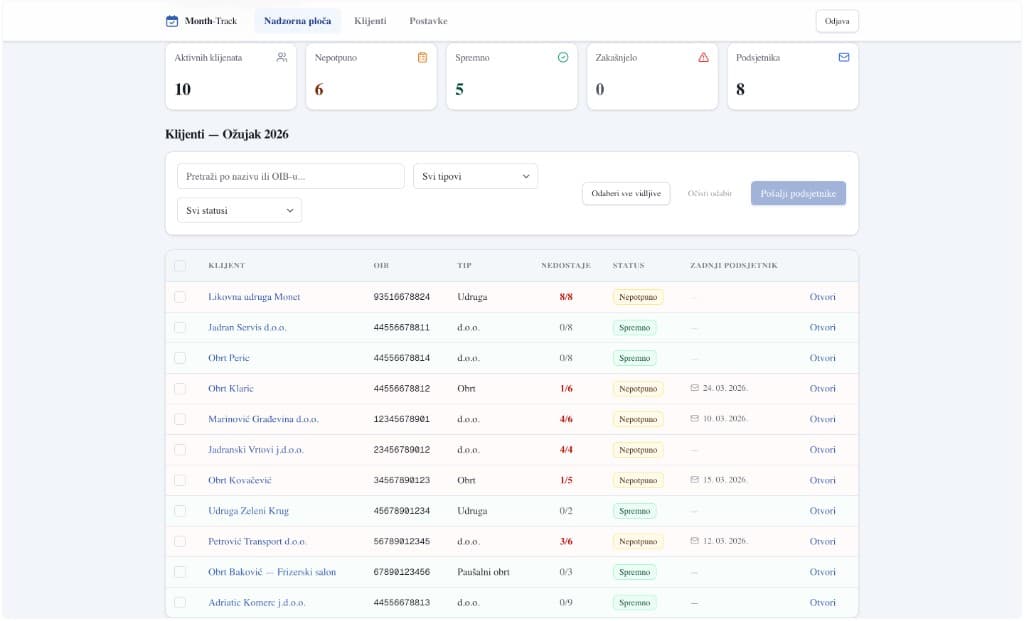The image size is (1024, 621).
Task: Open Jadran Servis via its Otvori link
Action: point(822,327)
